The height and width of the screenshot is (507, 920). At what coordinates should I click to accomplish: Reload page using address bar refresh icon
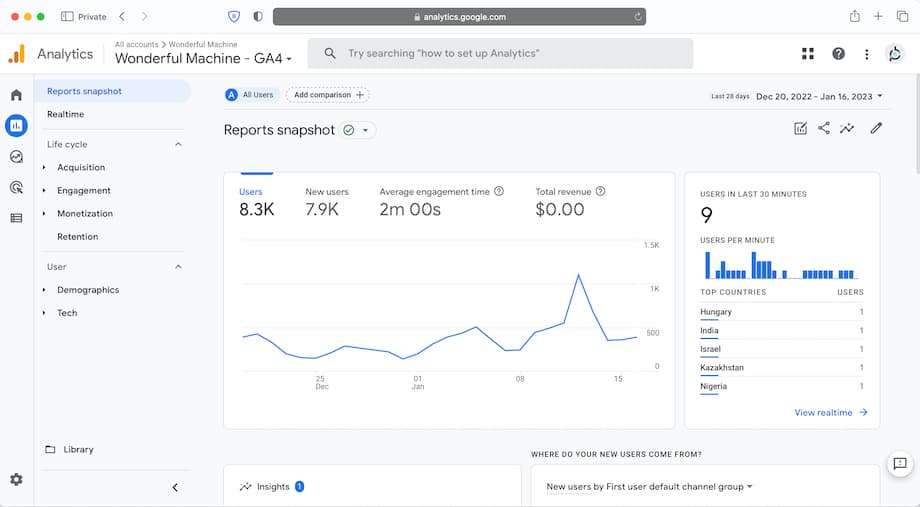point(638,17)
